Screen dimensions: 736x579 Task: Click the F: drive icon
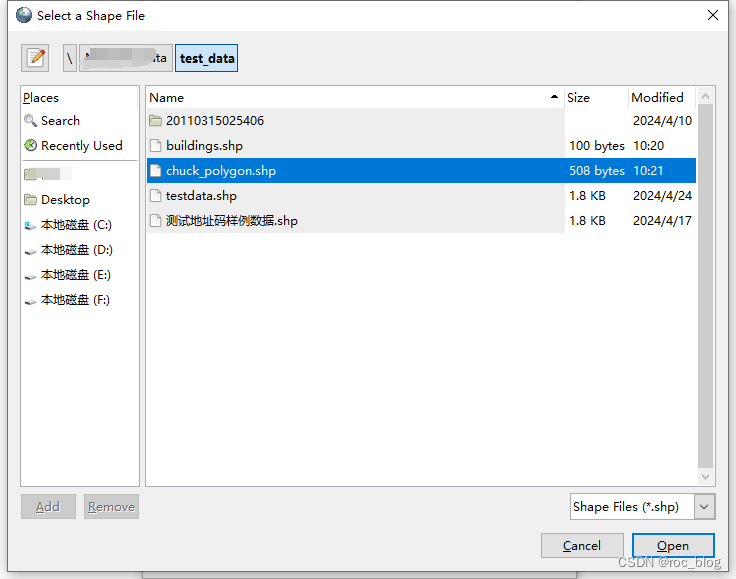tap(31, 301)
